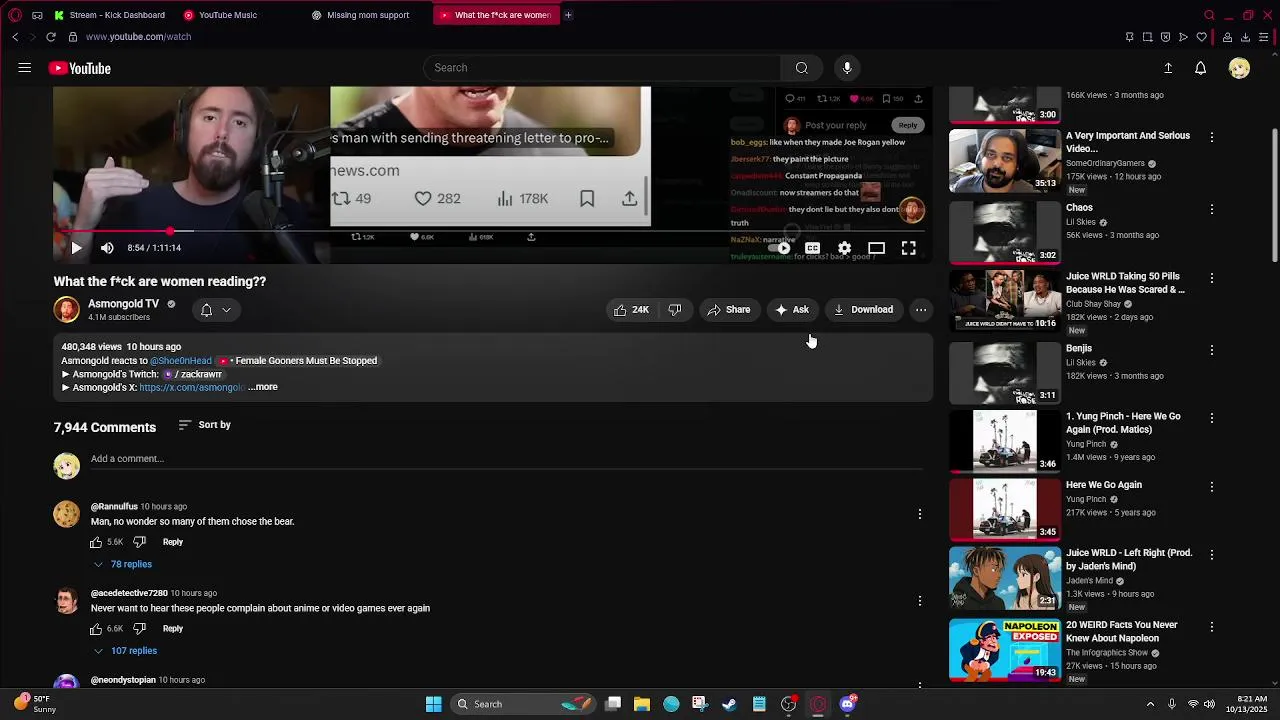Expand the description with ...more
The image size is (1280, 720).
pos(263,387)
